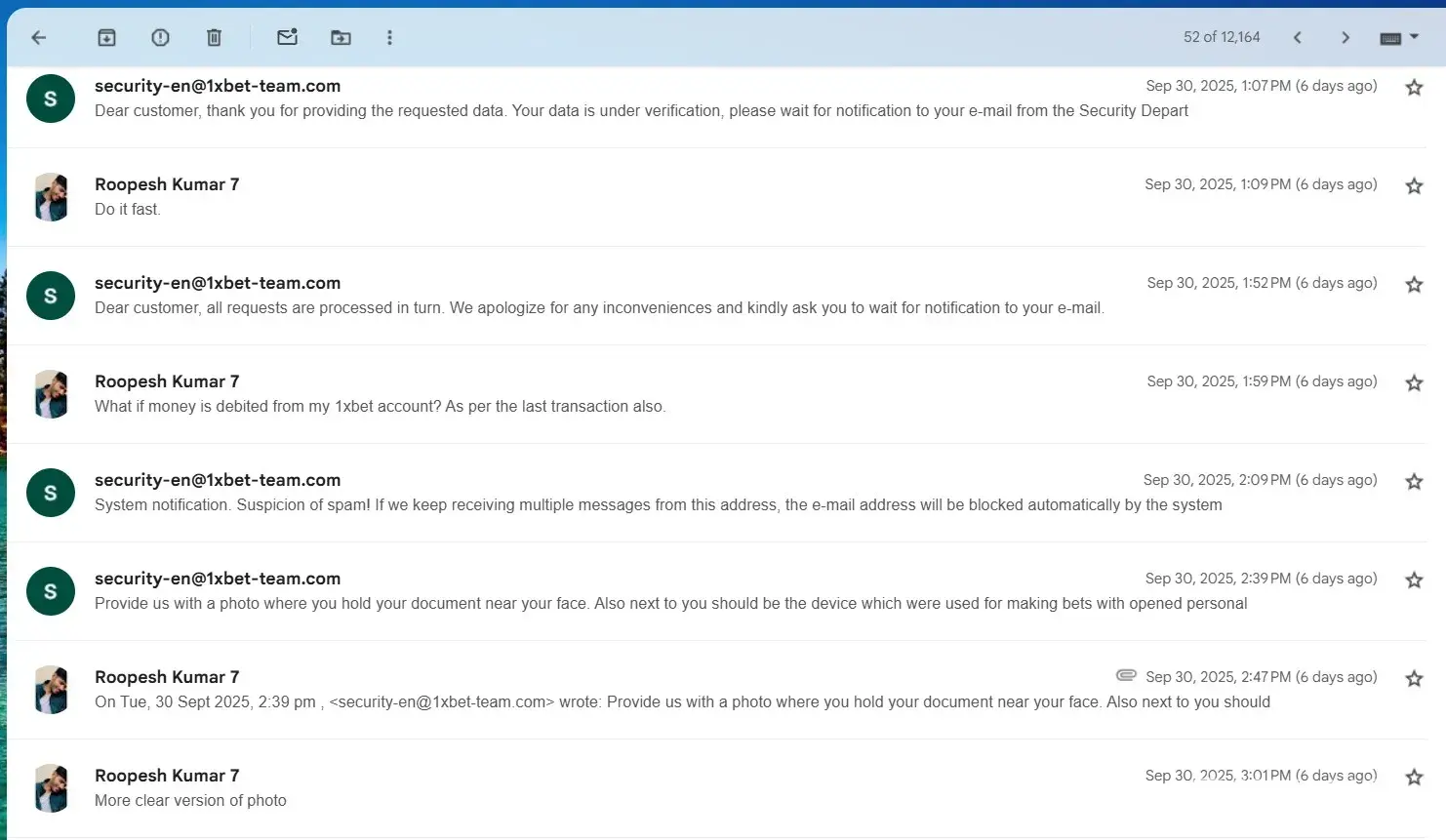Open the 'What if money is debited' message
Screen dimensions: 1446x840
[x=380, y=407]
